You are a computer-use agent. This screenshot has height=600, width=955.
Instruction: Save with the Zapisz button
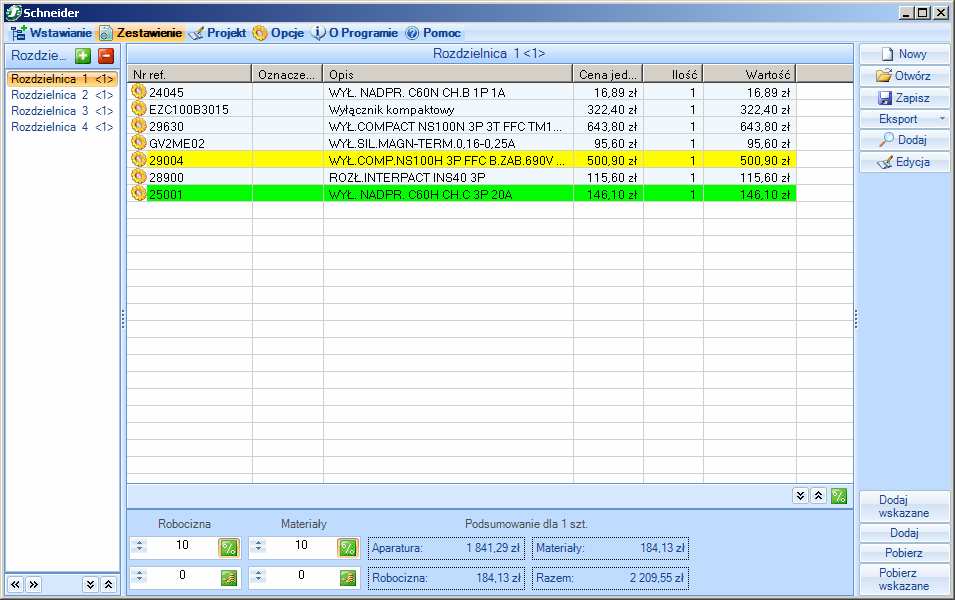click(904, 97)
